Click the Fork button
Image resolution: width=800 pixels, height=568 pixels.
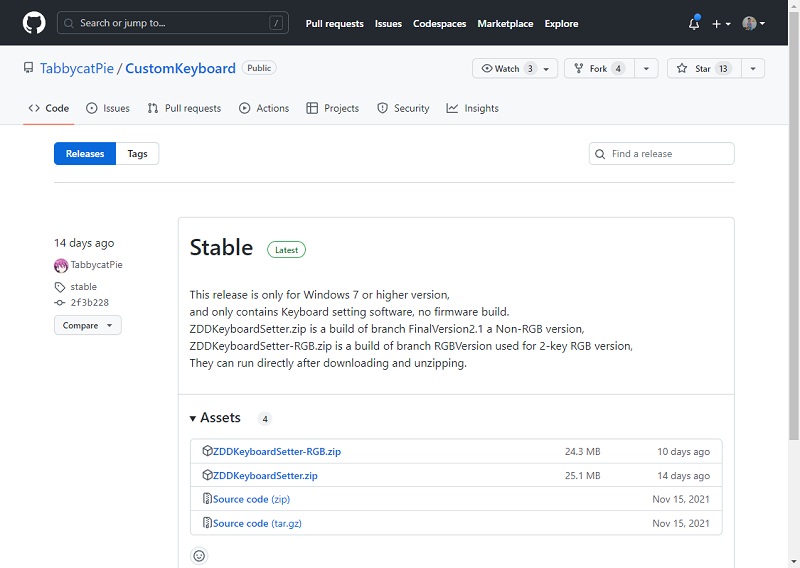[x=599, y=68]
